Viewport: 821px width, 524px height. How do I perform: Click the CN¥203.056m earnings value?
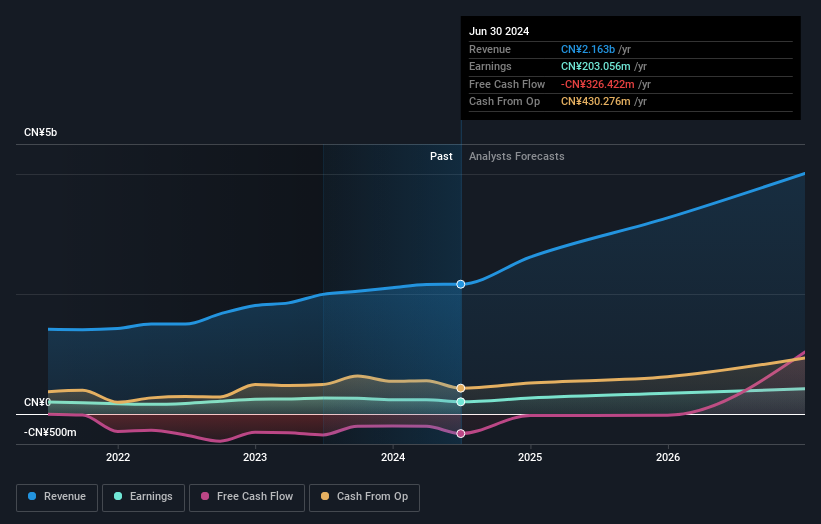click(x=595, y=66)
